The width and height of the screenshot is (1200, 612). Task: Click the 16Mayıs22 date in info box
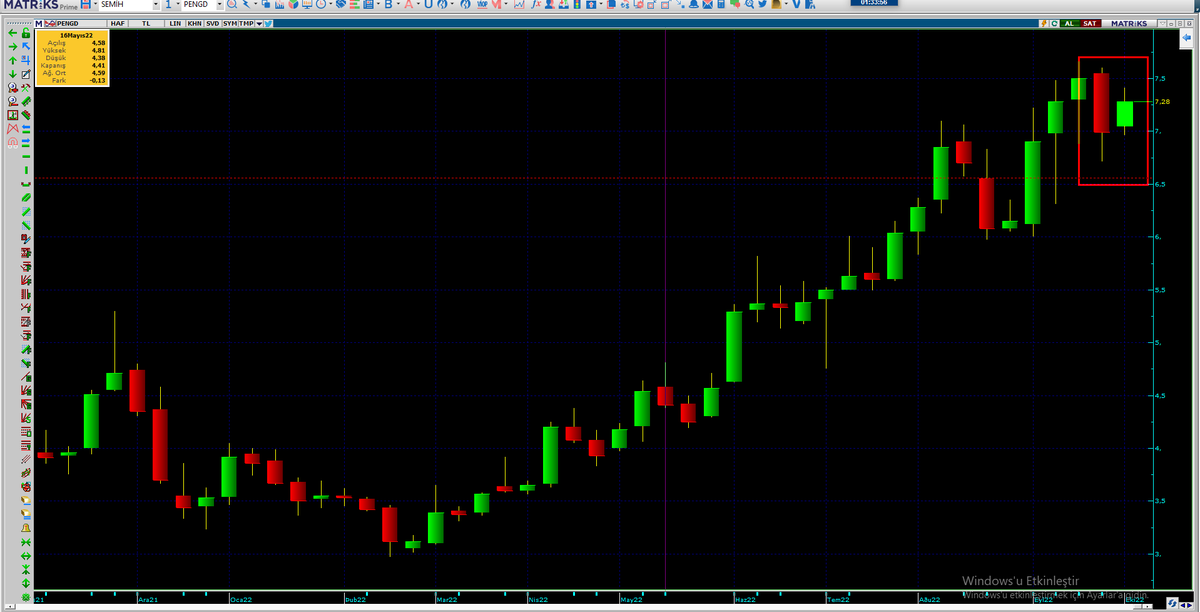[76, 35]
